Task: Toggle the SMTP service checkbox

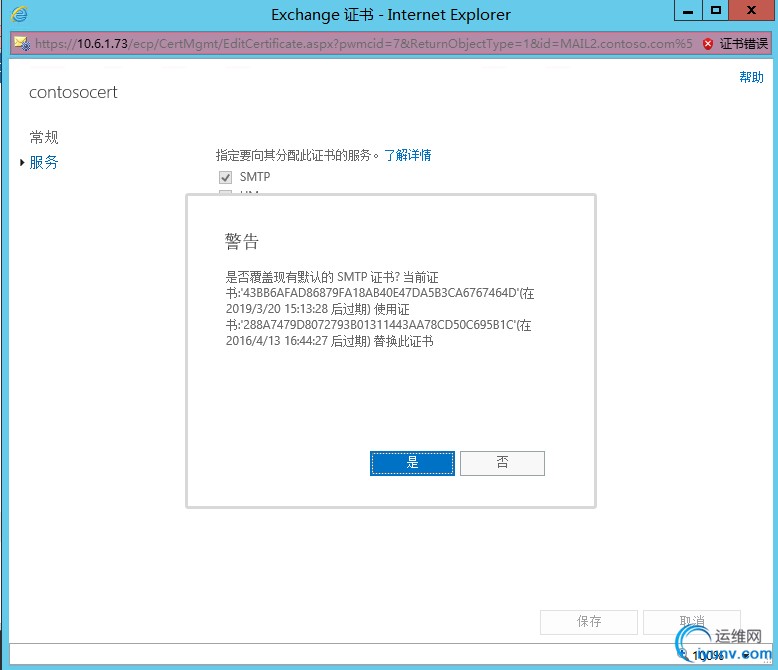Action: (x=225, y=177)
